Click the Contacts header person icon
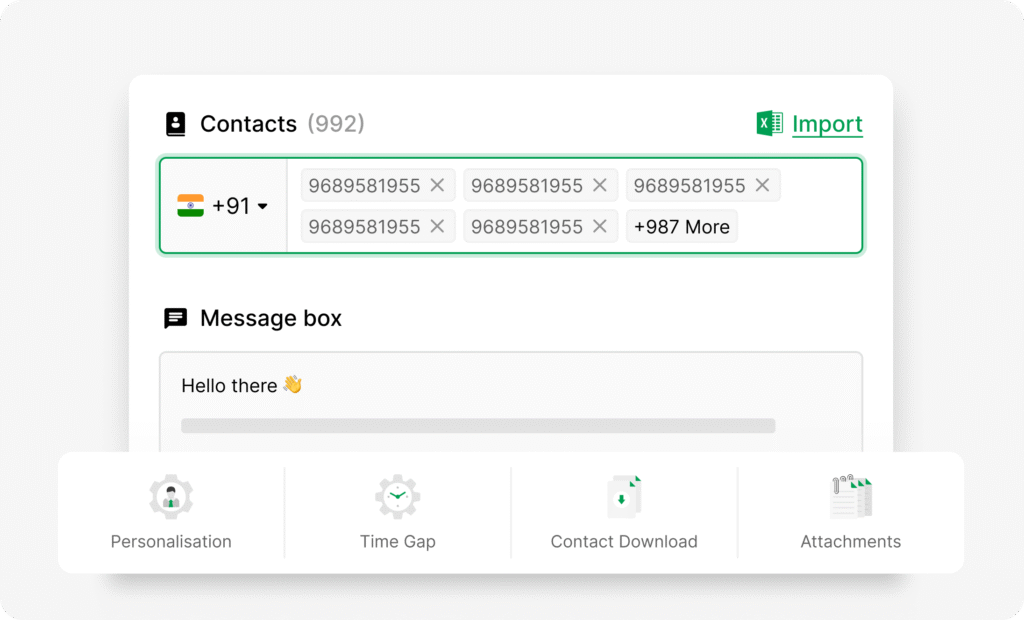The height and width of the screenshot is (620, 1024). click(x=177, y=123)
